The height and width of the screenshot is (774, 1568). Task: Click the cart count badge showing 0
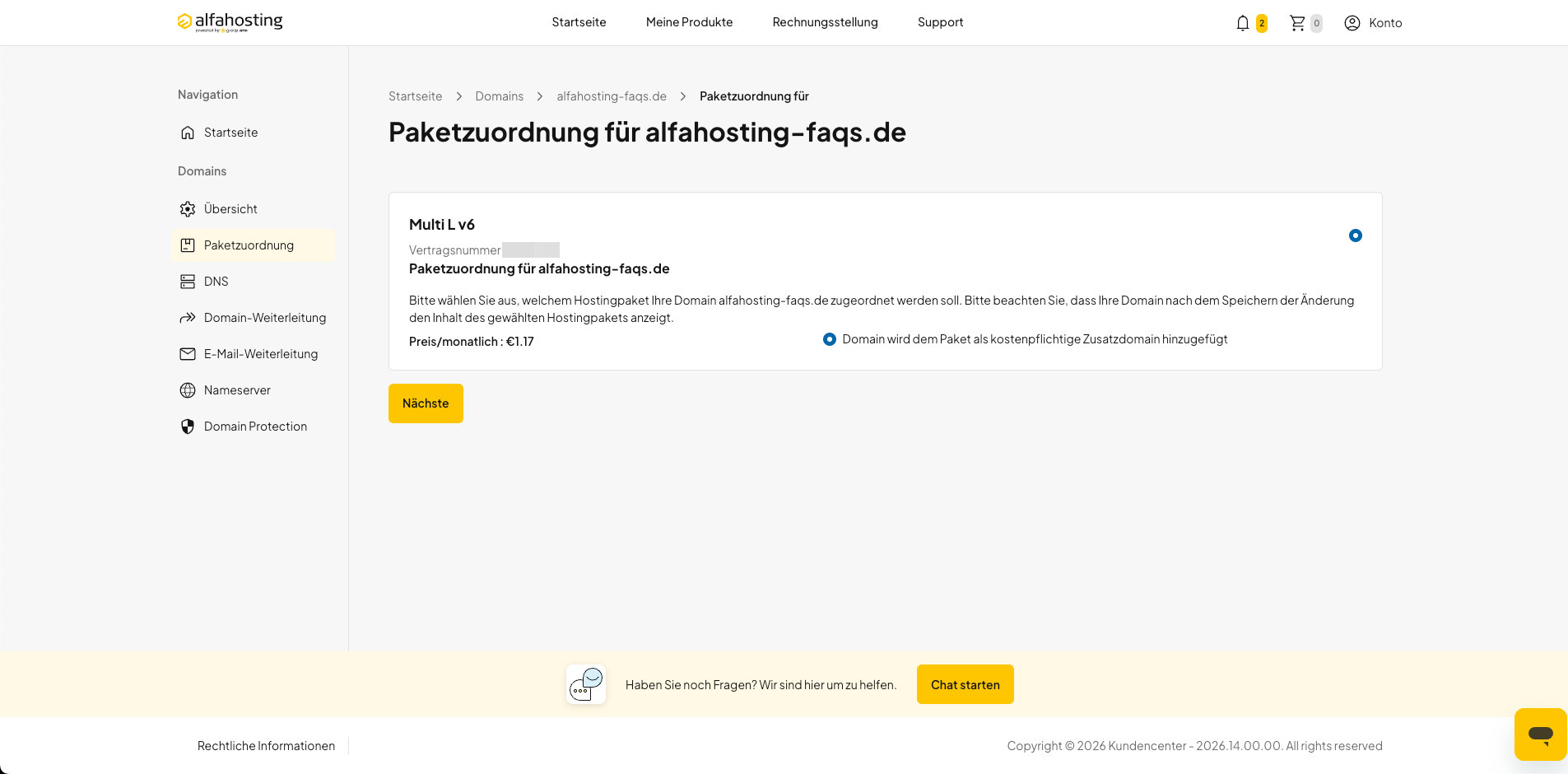point(1316,23)
